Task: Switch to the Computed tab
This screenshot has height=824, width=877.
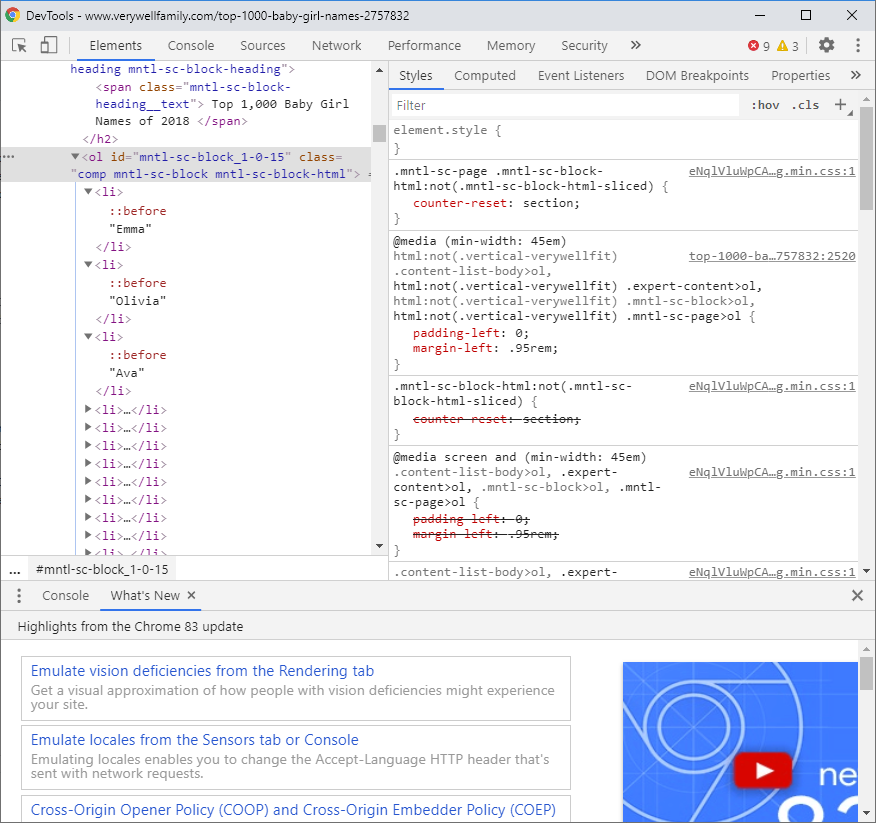Action: (484, 76)
